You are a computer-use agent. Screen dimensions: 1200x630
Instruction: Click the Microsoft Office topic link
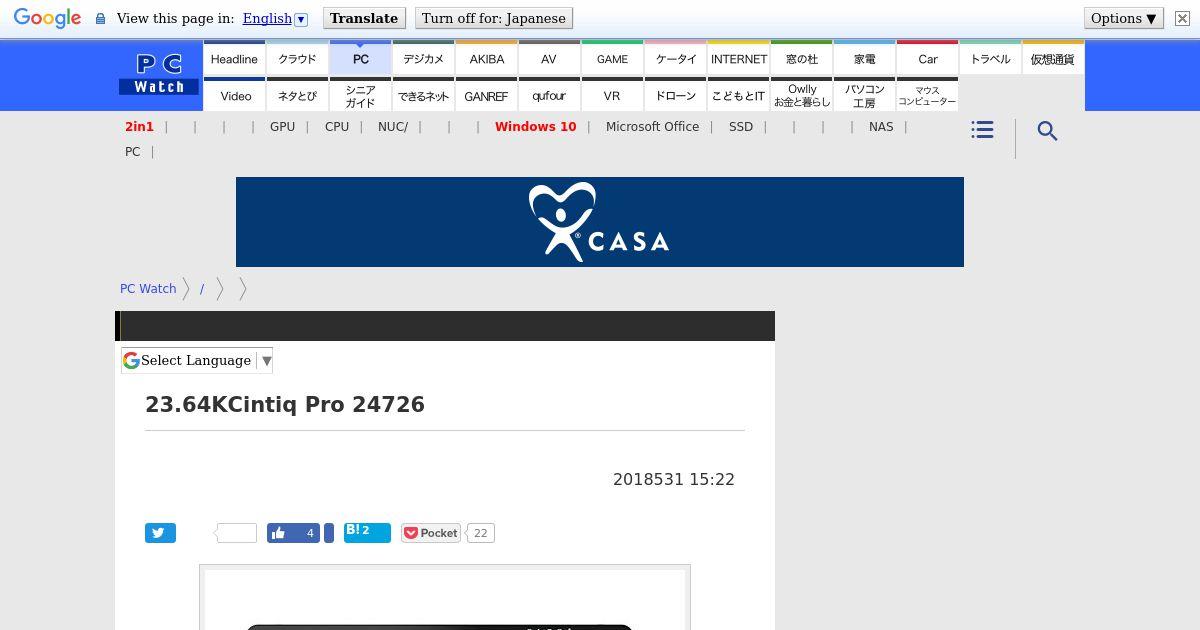click(x=652, y=127)
